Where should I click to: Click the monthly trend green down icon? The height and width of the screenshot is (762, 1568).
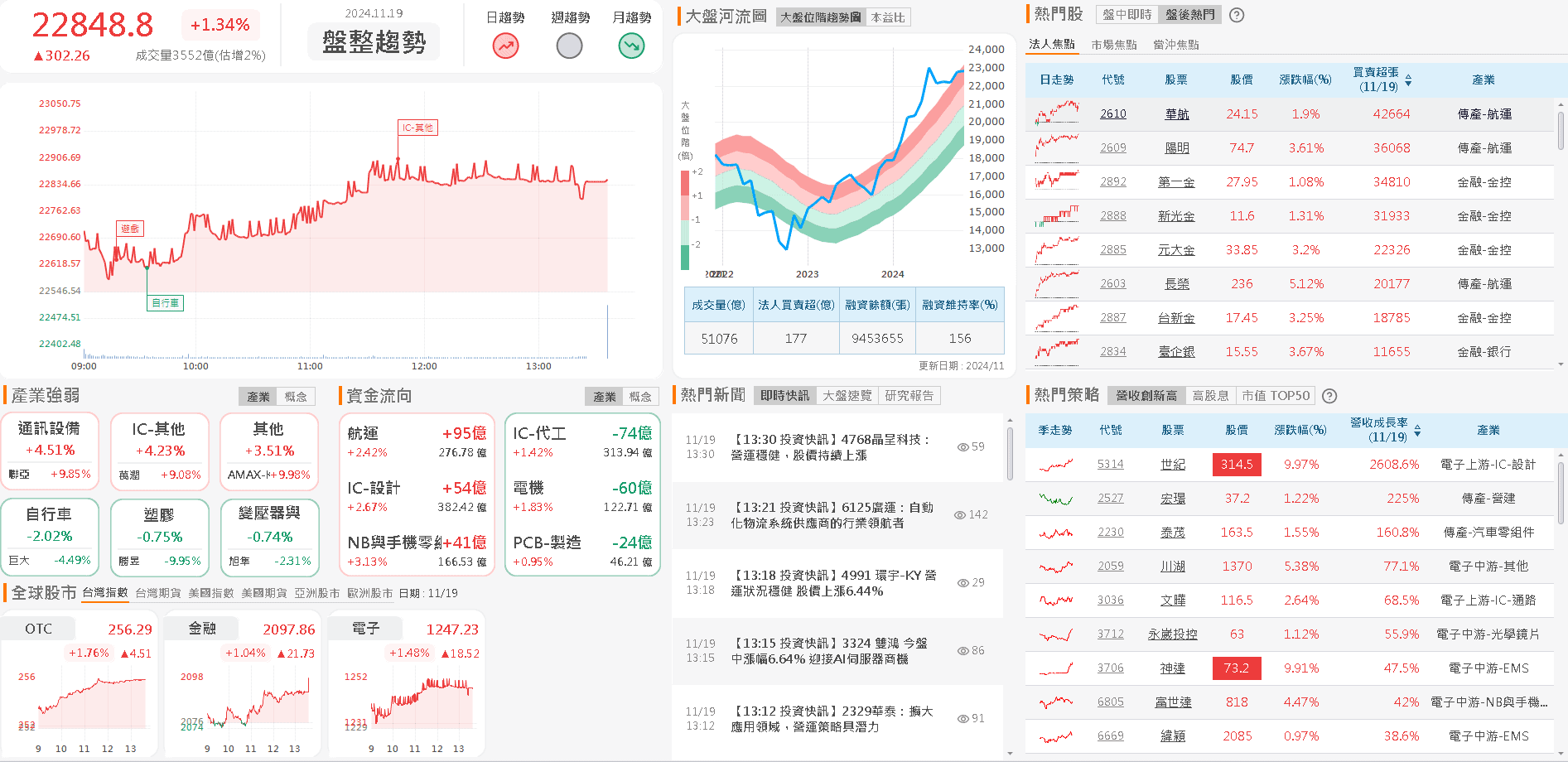click(x=631, y=46)
